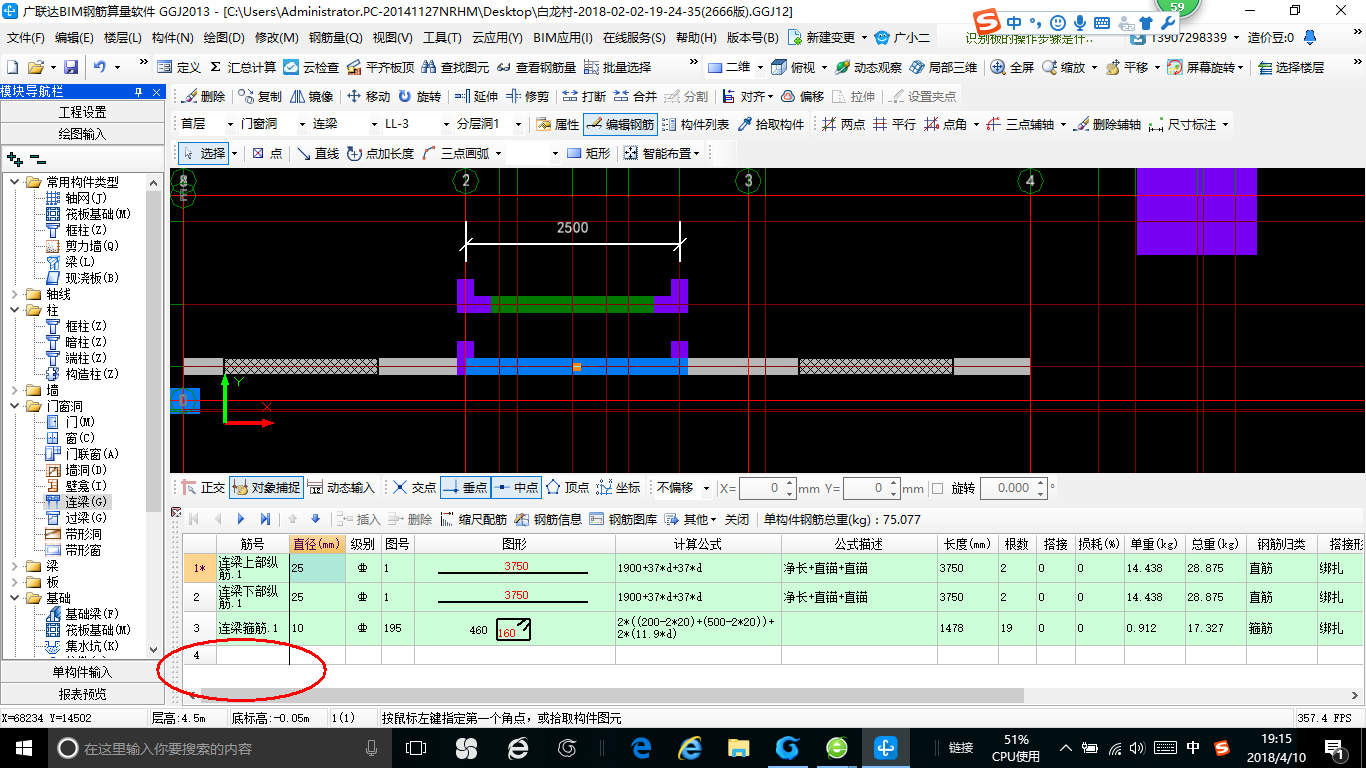Viewport: 1366px width, 768px height.
Task: Click 关闭 to close rebar editor
Action: (737, 519)
